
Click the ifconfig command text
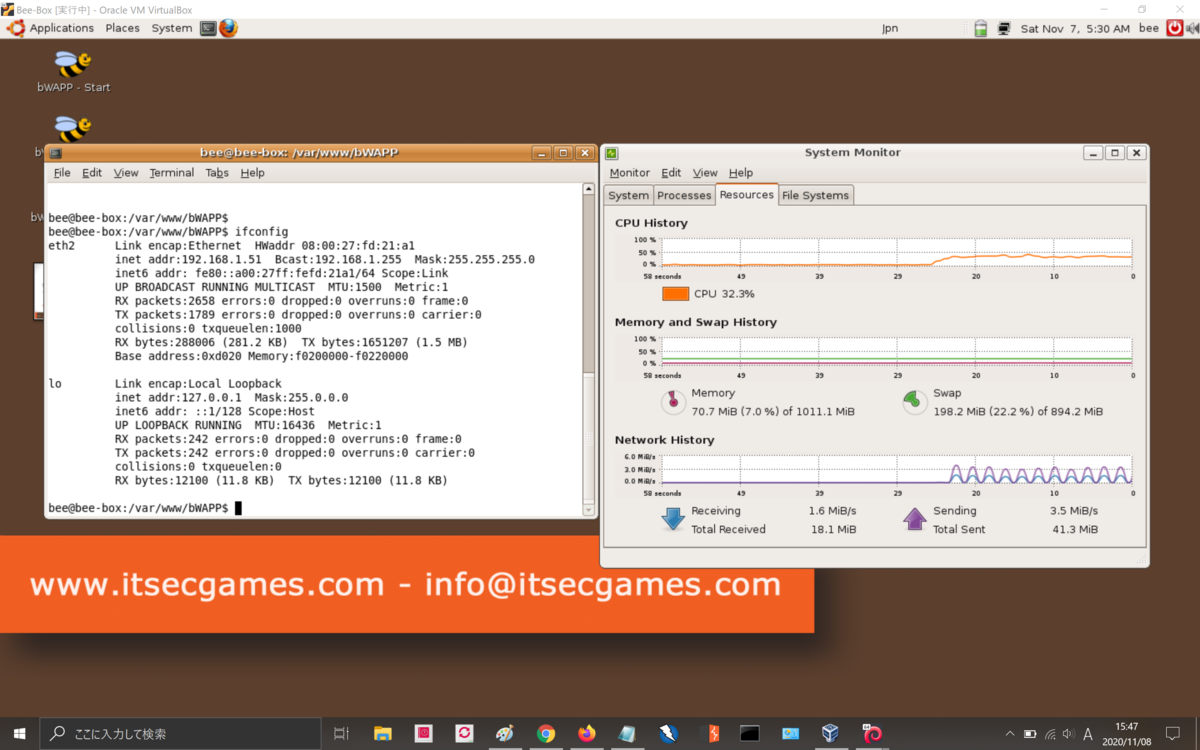261,231
